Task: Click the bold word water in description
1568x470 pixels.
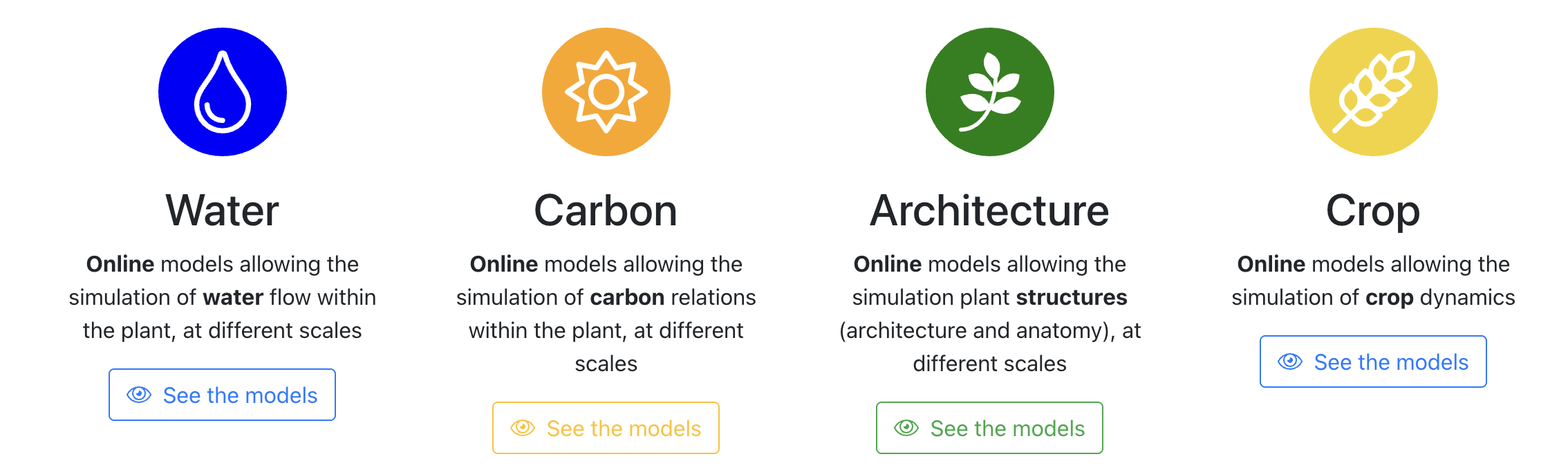Action: [233, 297]
